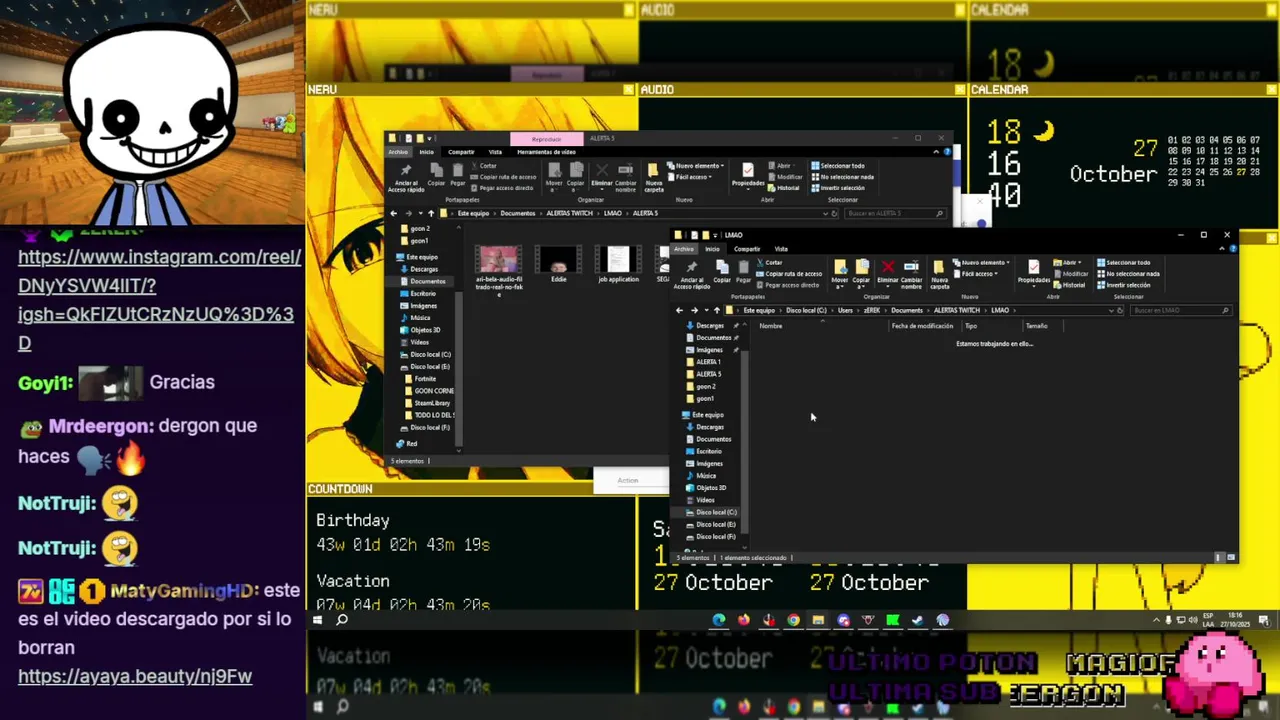
Task: Click Nueva carpeta in LMAO window
Action: click(x=939, y=275)
